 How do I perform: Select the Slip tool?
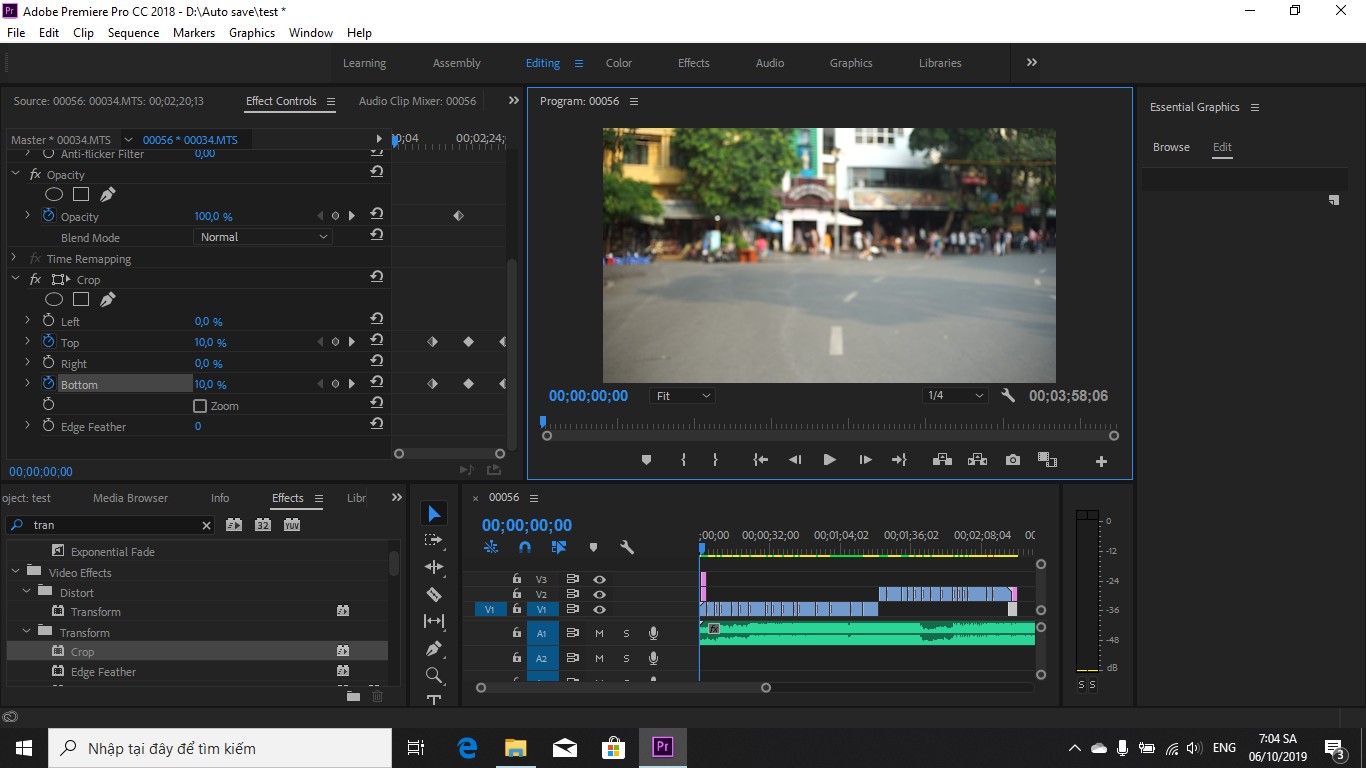pyautogui.click(x=434, y=621)
